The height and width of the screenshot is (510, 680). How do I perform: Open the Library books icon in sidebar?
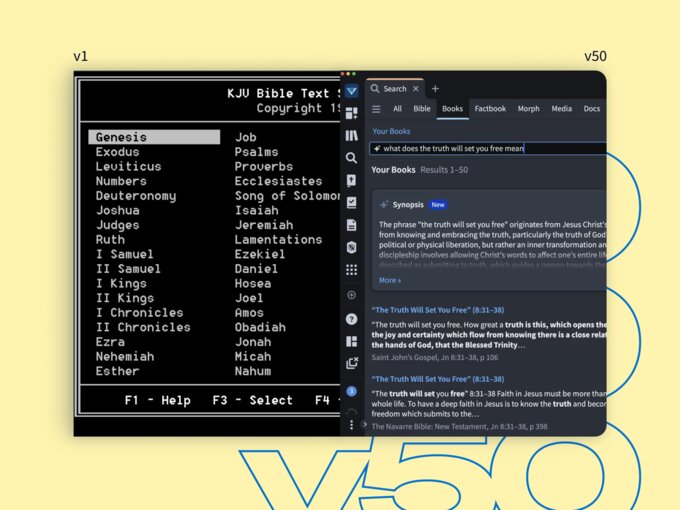coord(352,136)
